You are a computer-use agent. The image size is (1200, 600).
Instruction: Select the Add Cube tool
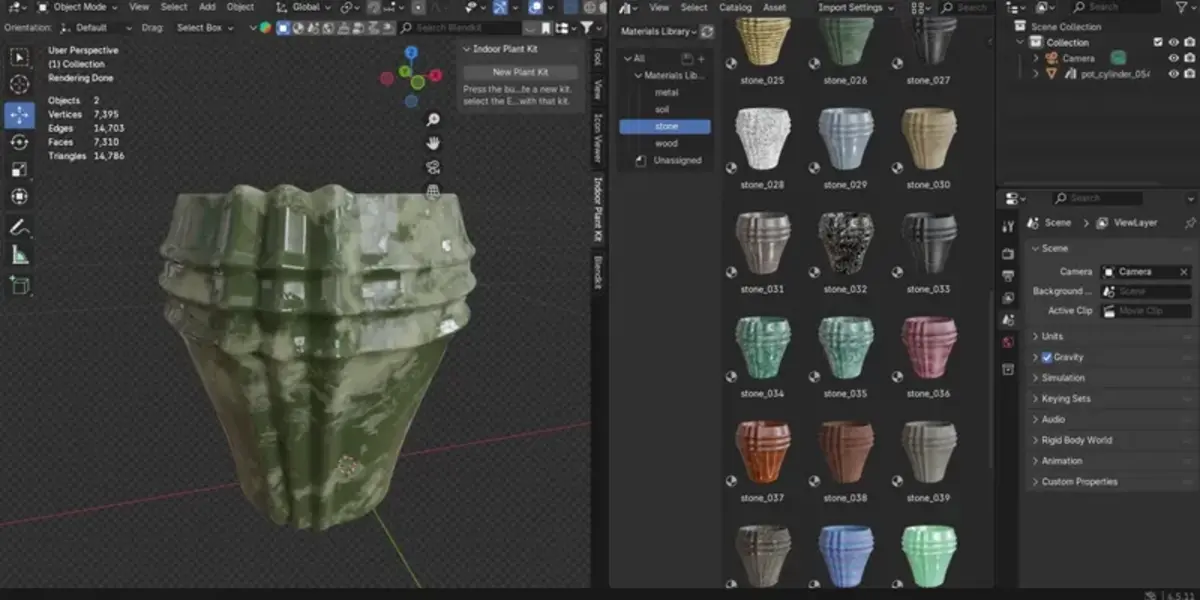click(x=19, y=286)
